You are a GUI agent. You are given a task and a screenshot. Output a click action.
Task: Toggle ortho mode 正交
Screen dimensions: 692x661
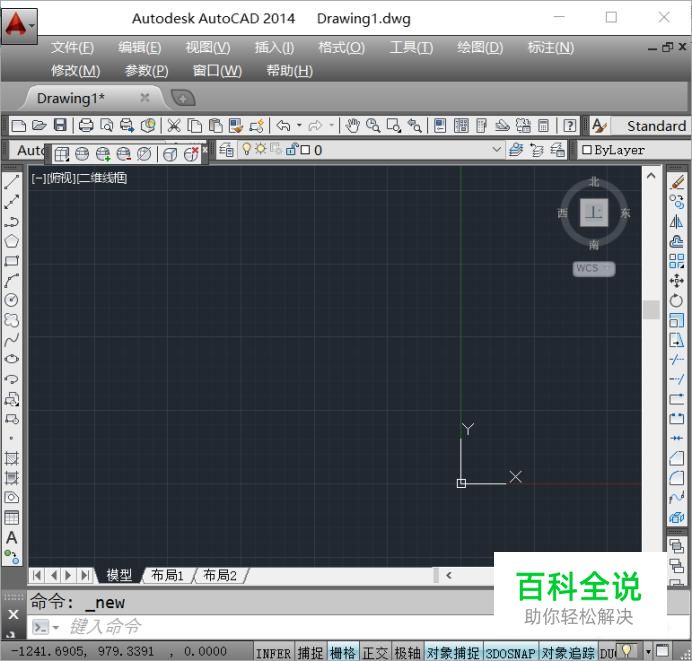click(x=375, y=653)
